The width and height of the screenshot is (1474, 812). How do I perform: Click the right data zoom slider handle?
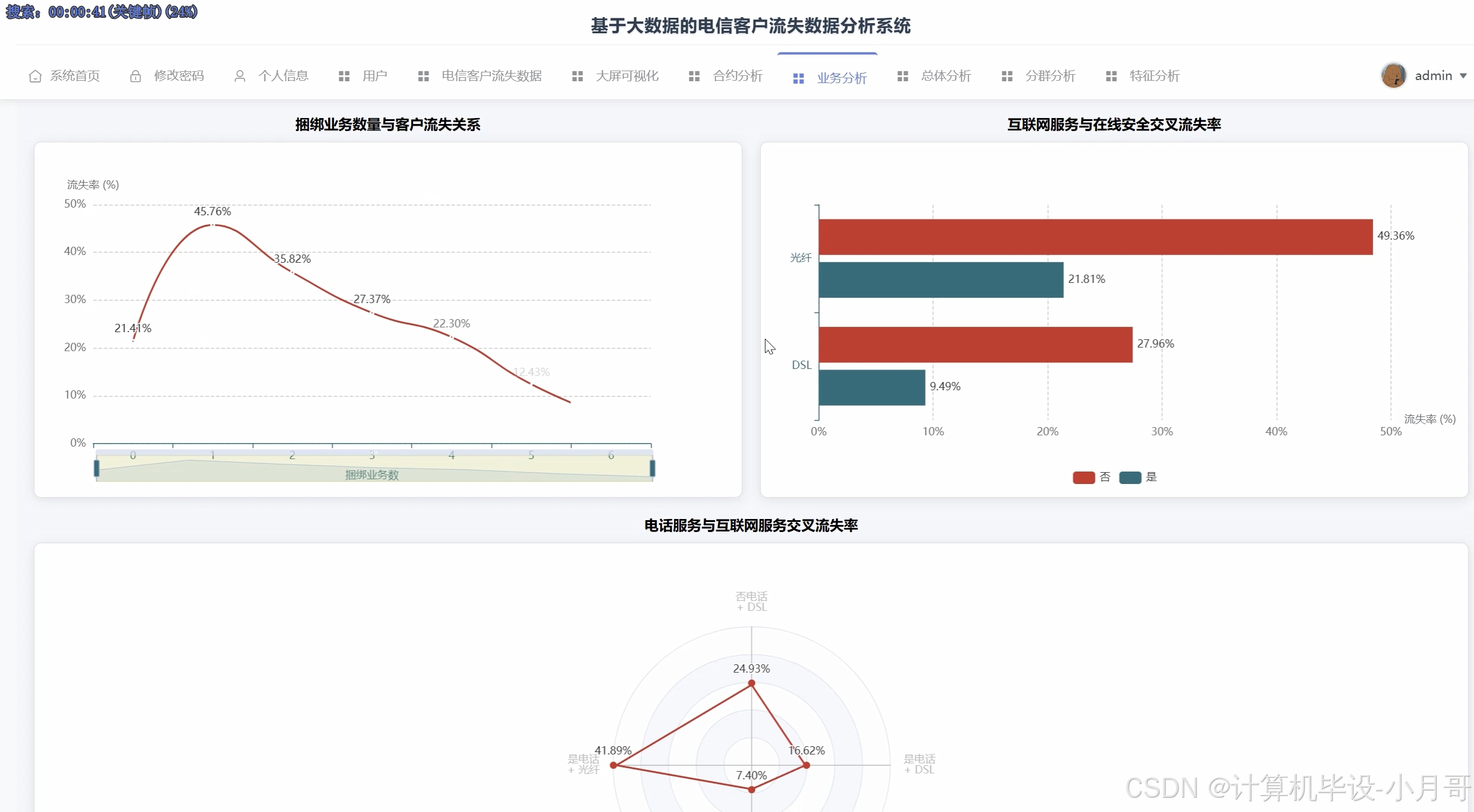click(652, 469)
